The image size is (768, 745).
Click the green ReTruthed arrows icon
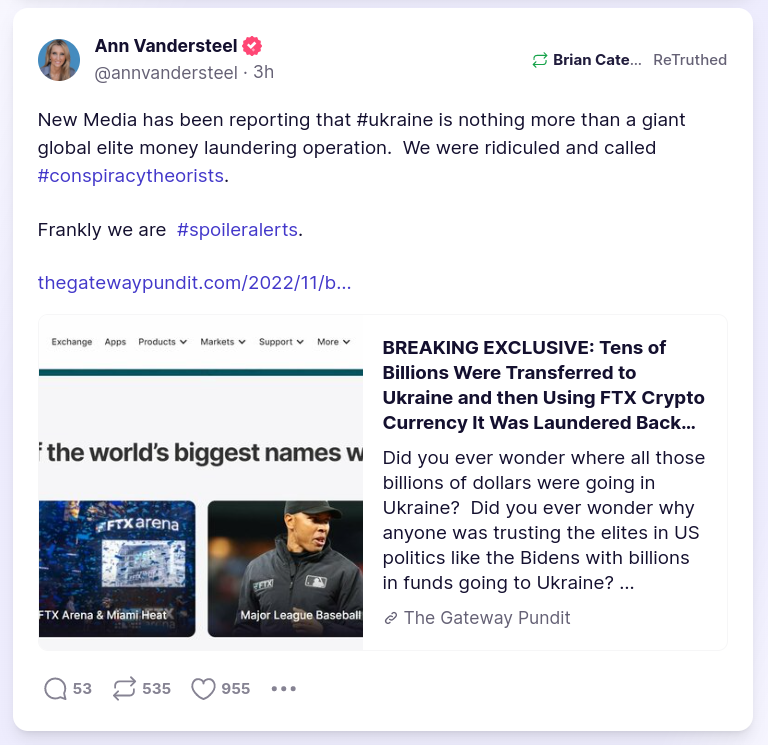point(540,60)
